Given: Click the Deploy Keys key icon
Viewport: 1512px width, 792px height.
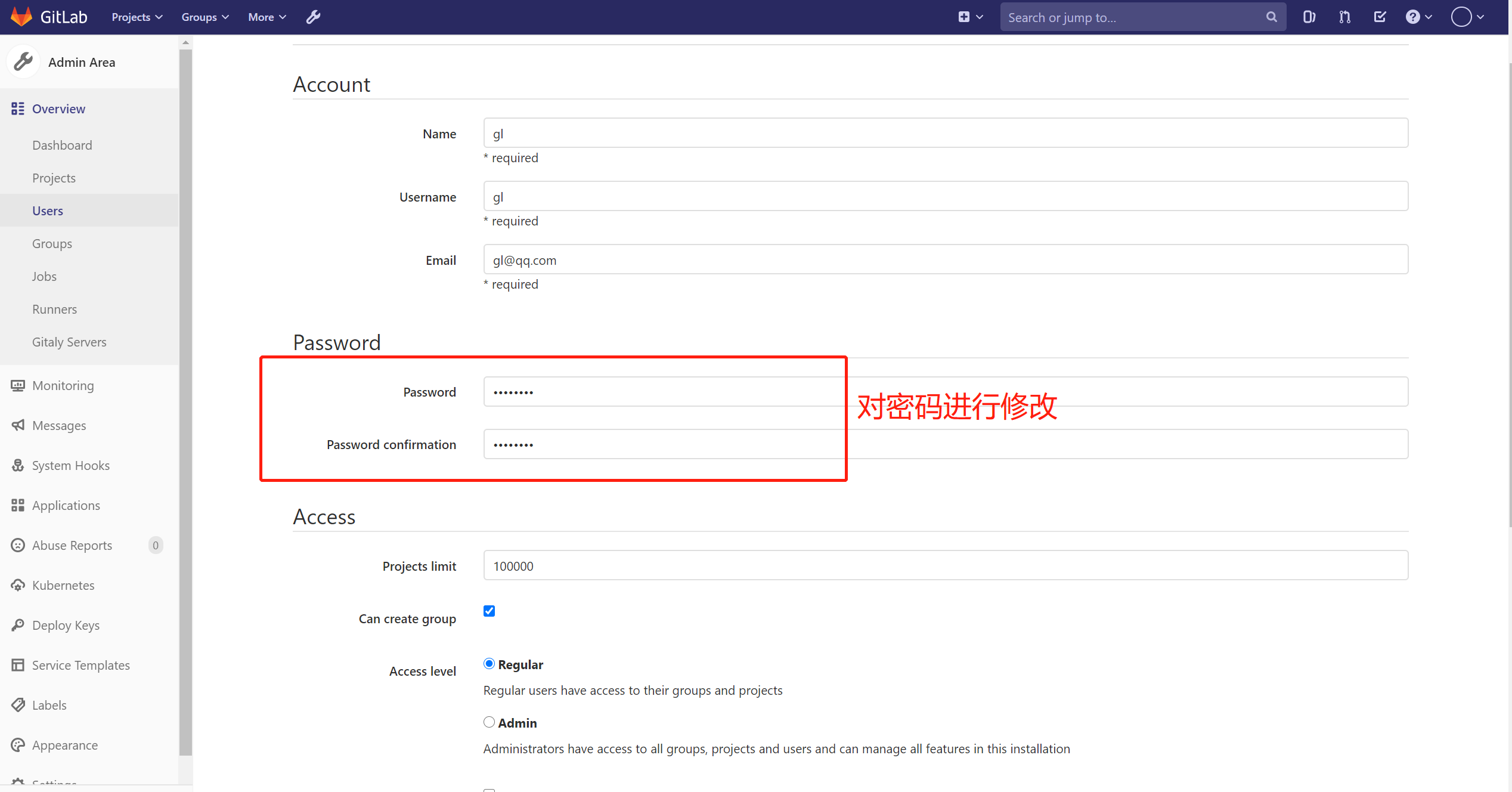Looking at the screenshot, I should (x=18, y=625).
